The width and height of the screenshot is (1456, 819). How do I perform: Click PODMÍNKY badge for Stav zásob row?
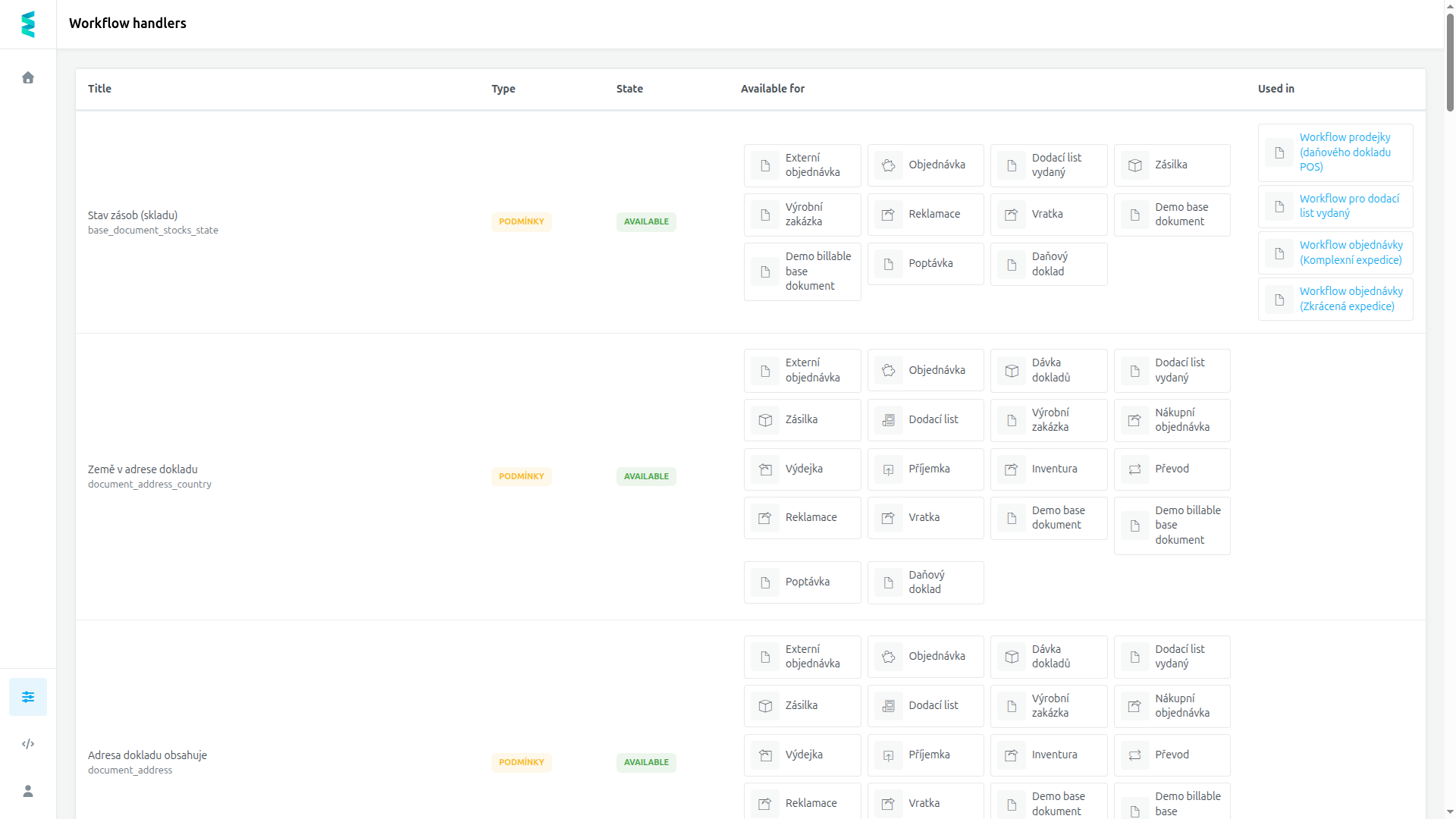click(522, 222)
